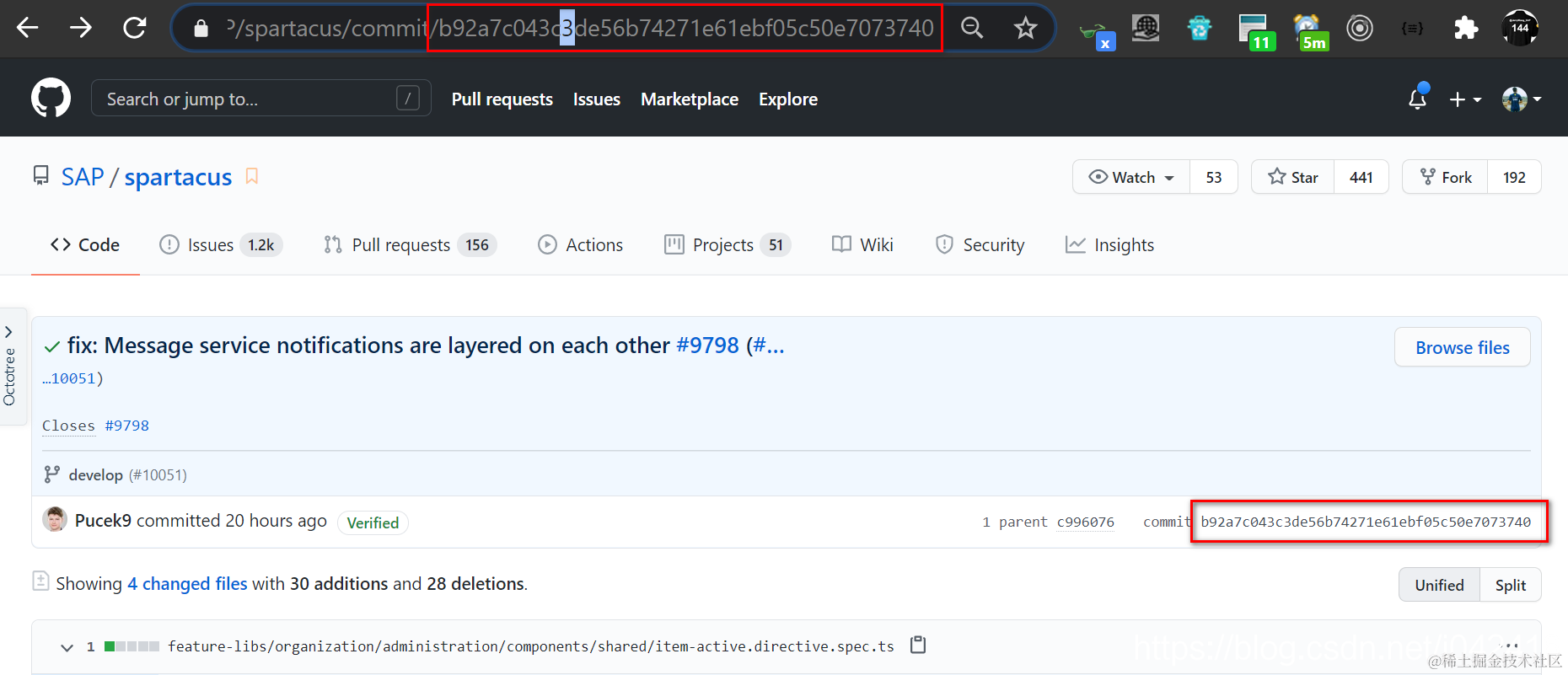View the 53 watchers count

(x=1214, y=177)
